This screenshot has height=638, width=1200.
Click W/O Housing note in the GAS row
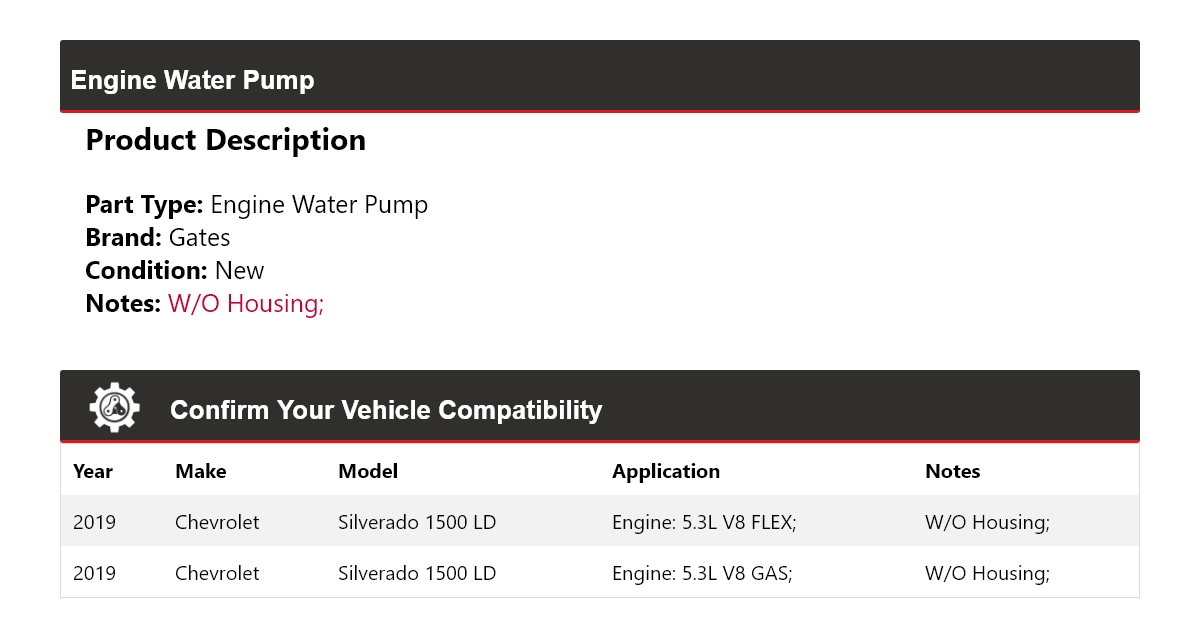(988, 573)
